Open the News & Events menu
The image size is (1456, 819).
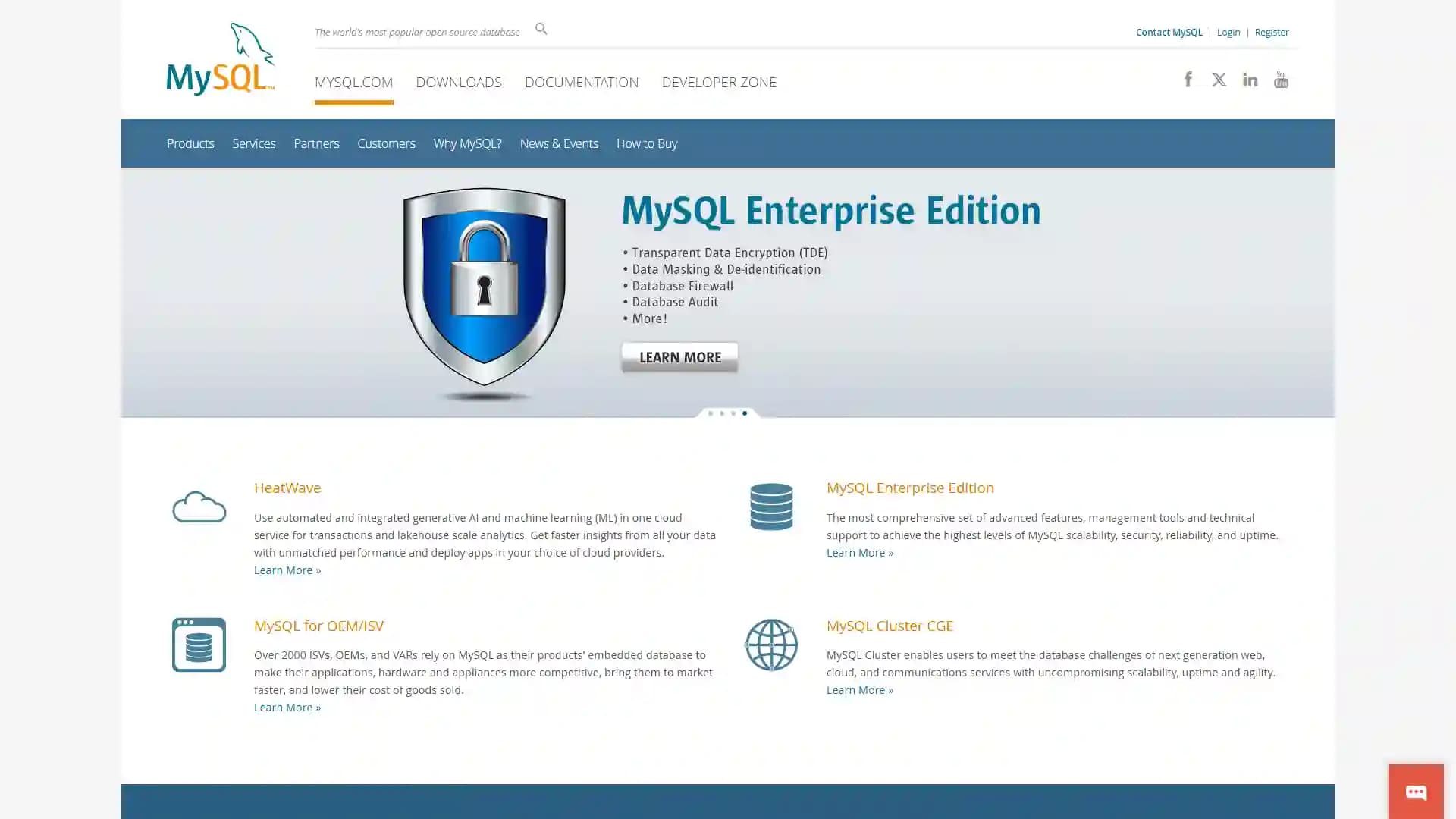[x=559, y=143]
